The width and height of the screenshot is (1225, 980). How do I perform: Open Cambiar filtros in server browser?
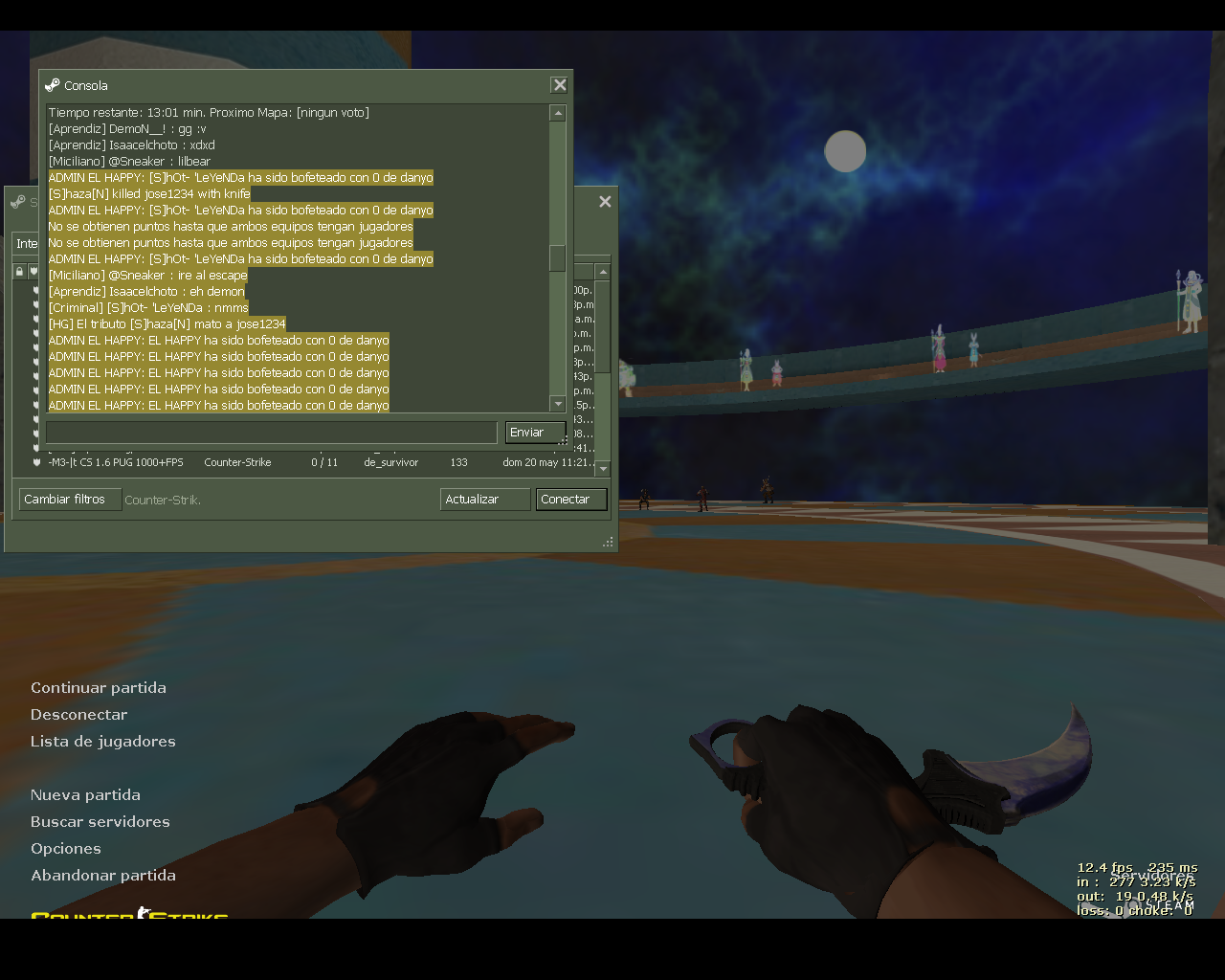70,500
